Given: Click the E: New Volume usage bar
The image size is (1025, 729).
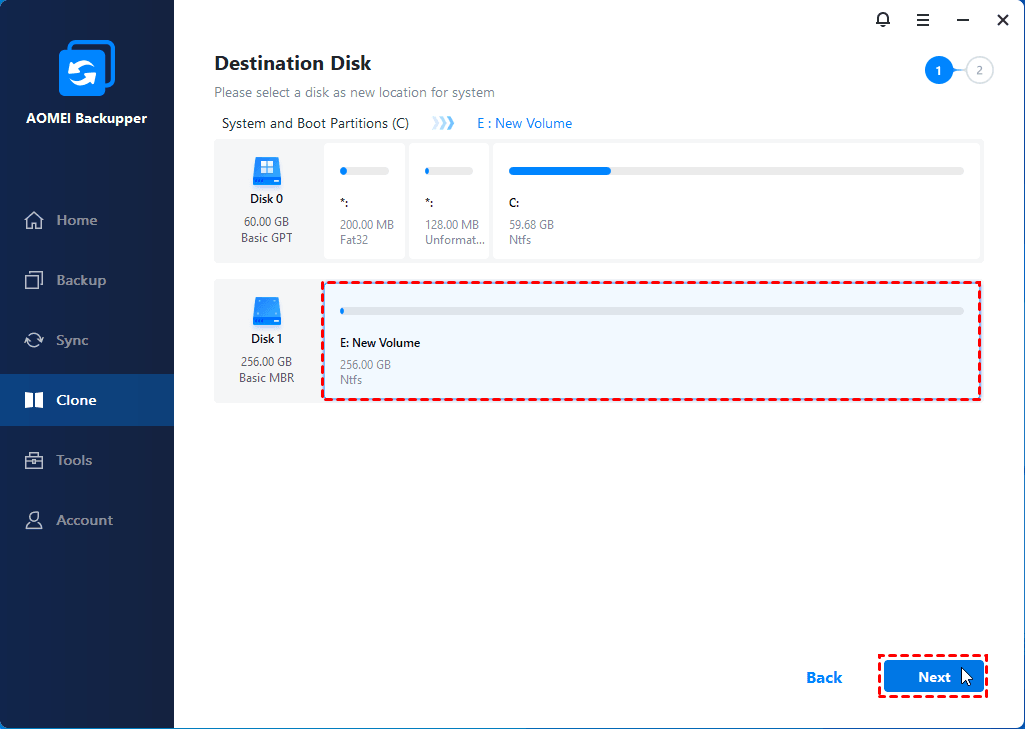Looking at the screenshot, I should tap(652, 311).
